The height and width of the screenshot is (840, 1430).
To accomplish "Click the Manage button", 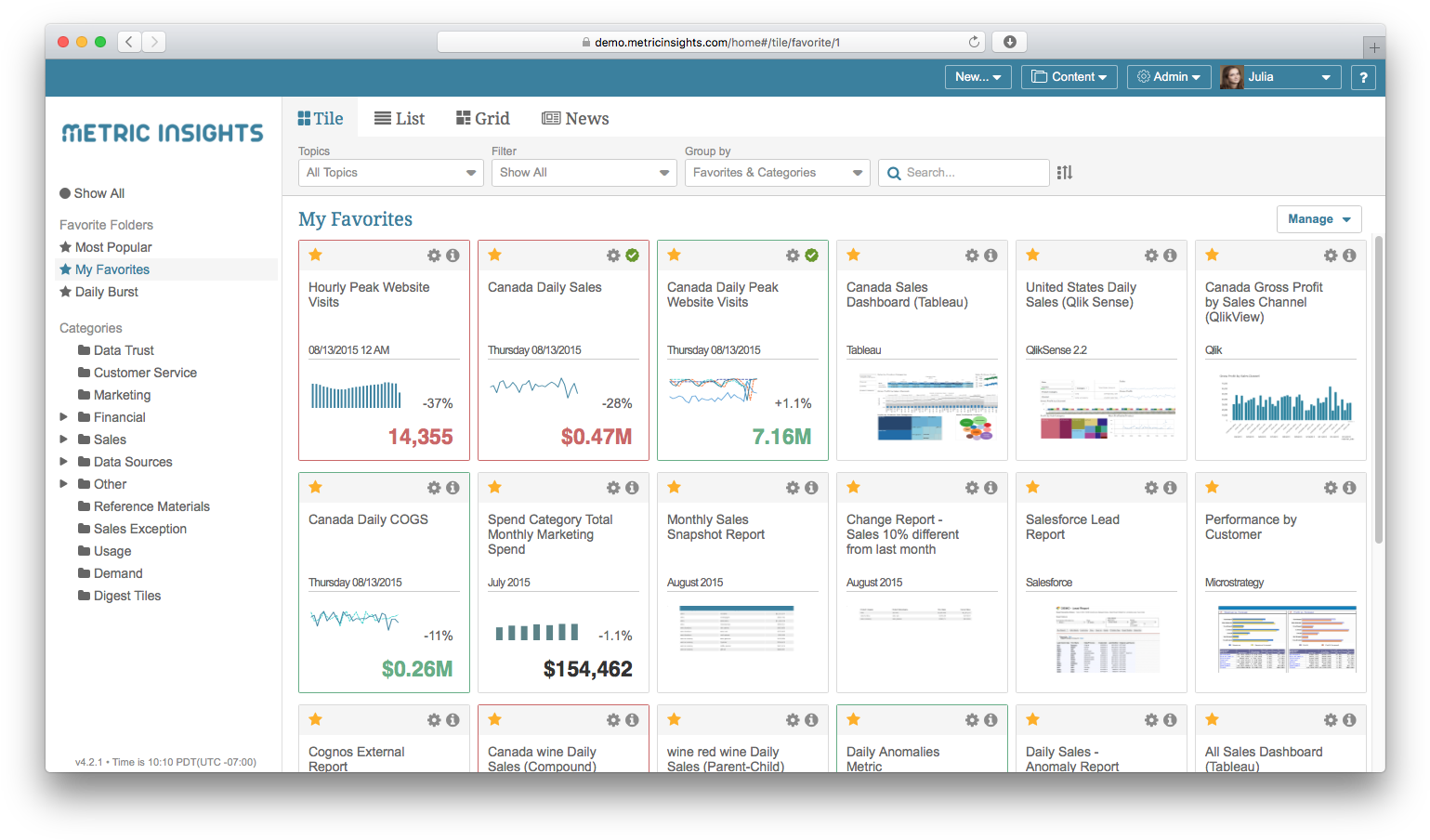I will [x=1318, y=219].
